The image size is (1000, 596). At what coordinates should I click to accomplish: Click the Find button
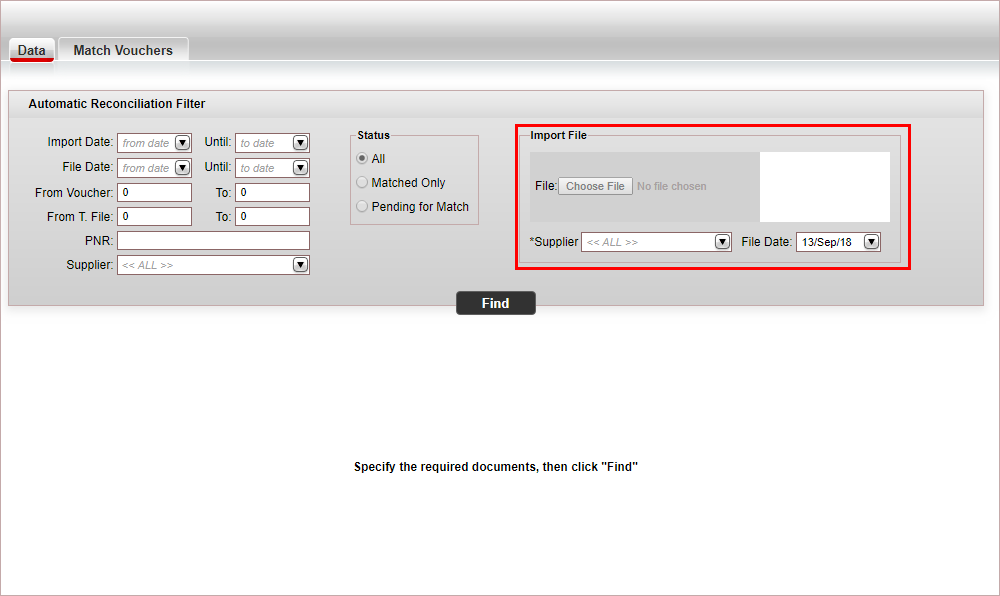[496, 303]
